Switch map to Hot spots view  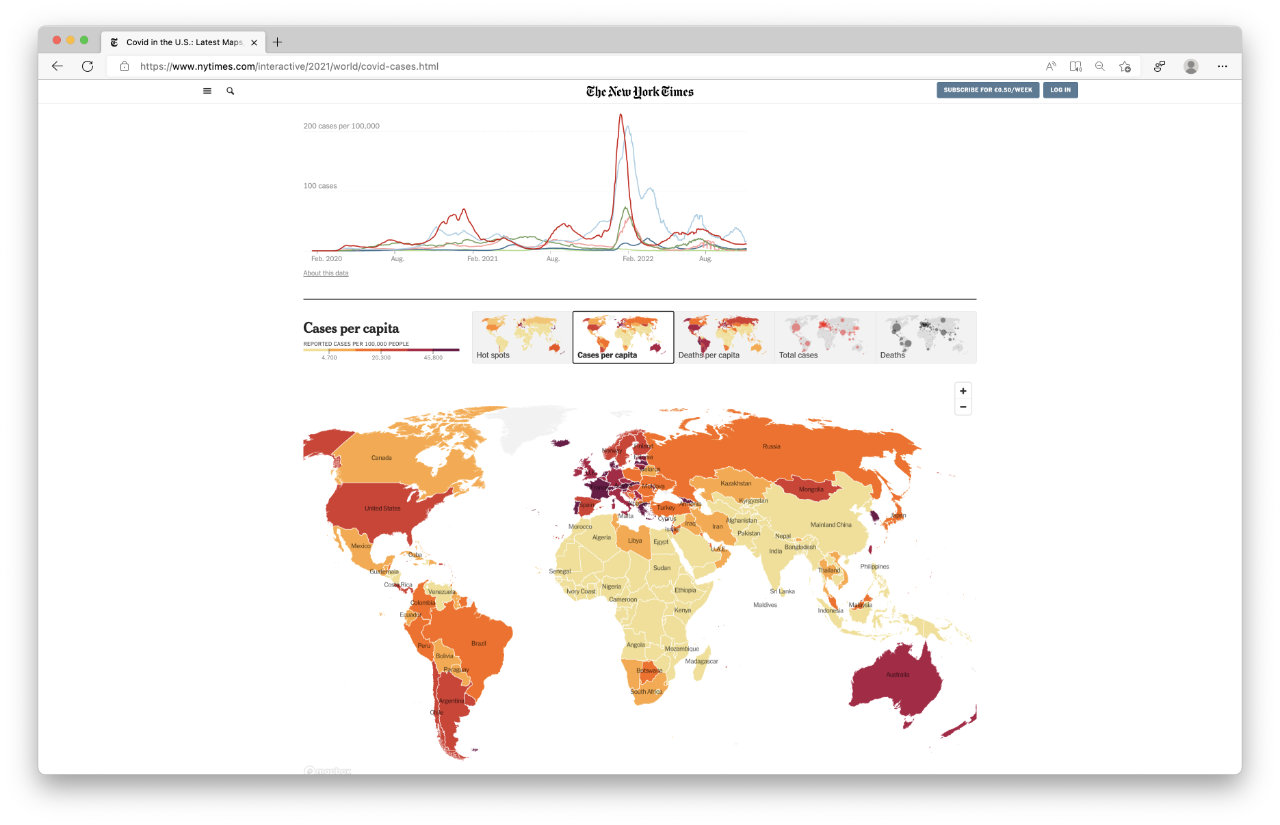(521, 337)
